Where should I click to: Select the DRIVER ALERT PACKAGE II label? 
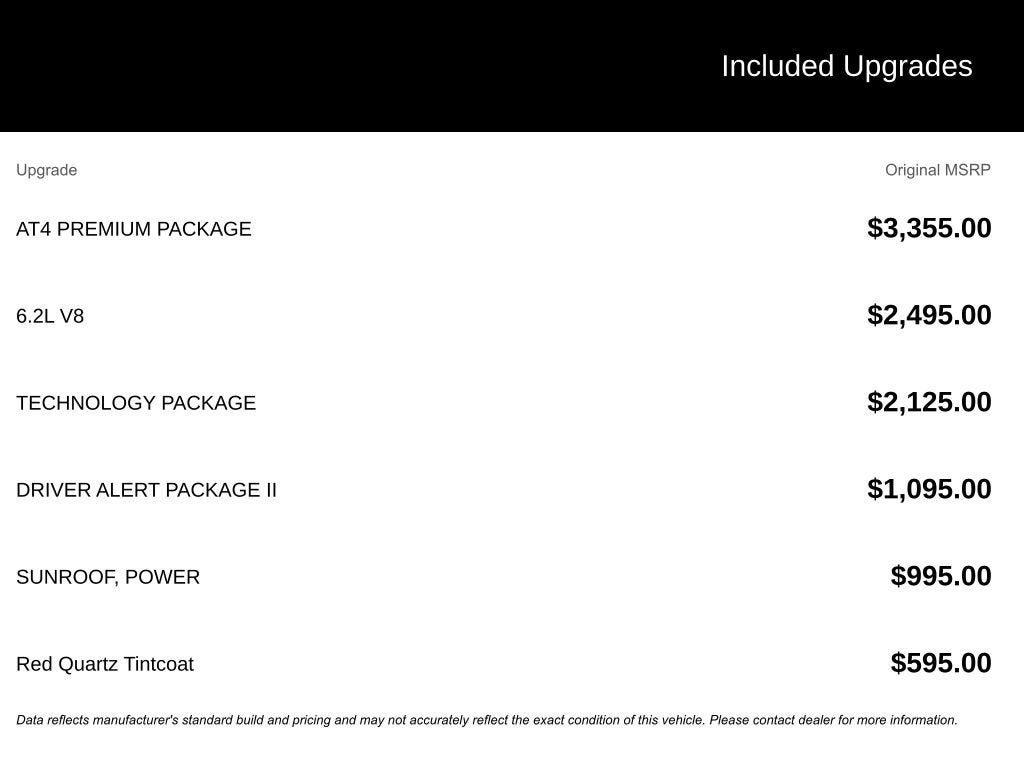click(x=146, y=490)
